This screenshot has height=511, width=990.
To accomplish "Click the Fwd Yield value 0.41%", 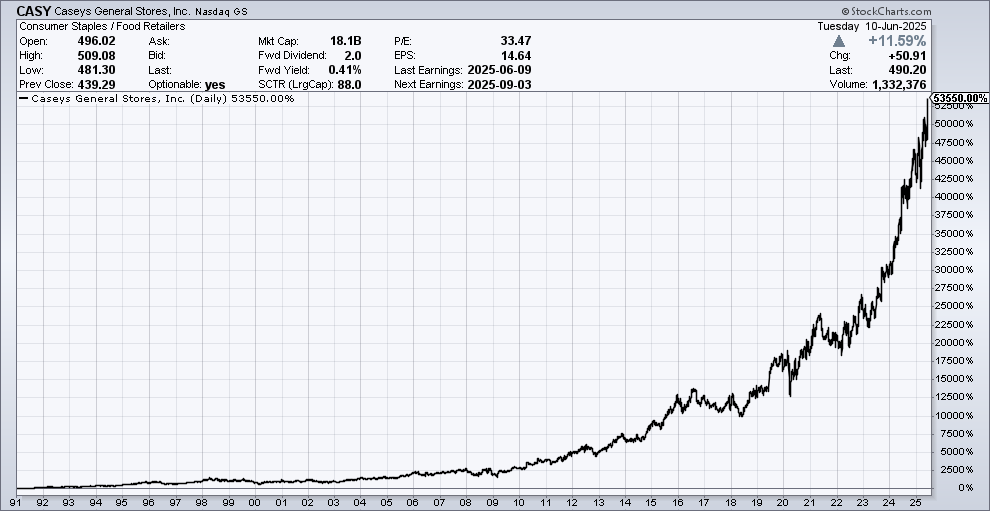I will pos(345,70).
